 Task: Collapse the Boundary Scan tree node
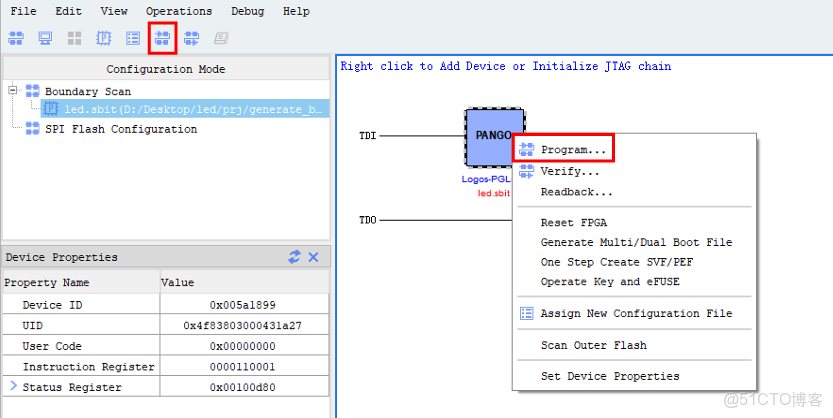[x=13, y=91]
